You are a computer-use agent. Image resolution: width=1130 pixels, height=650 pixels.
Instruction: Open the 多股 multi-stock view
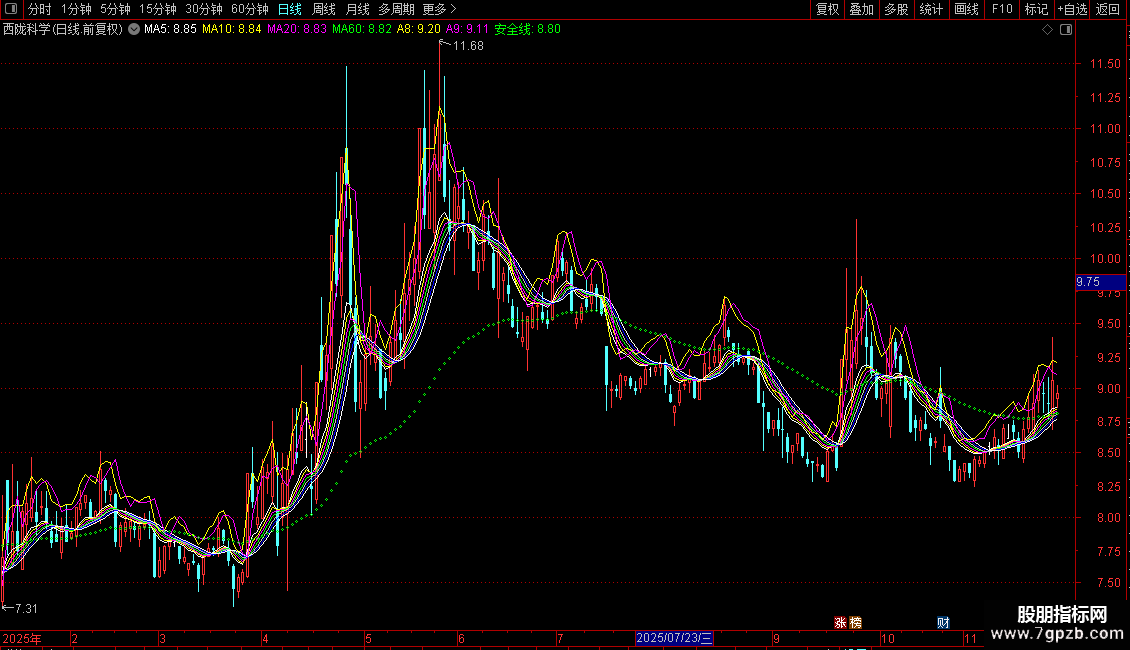coord(896,9)
